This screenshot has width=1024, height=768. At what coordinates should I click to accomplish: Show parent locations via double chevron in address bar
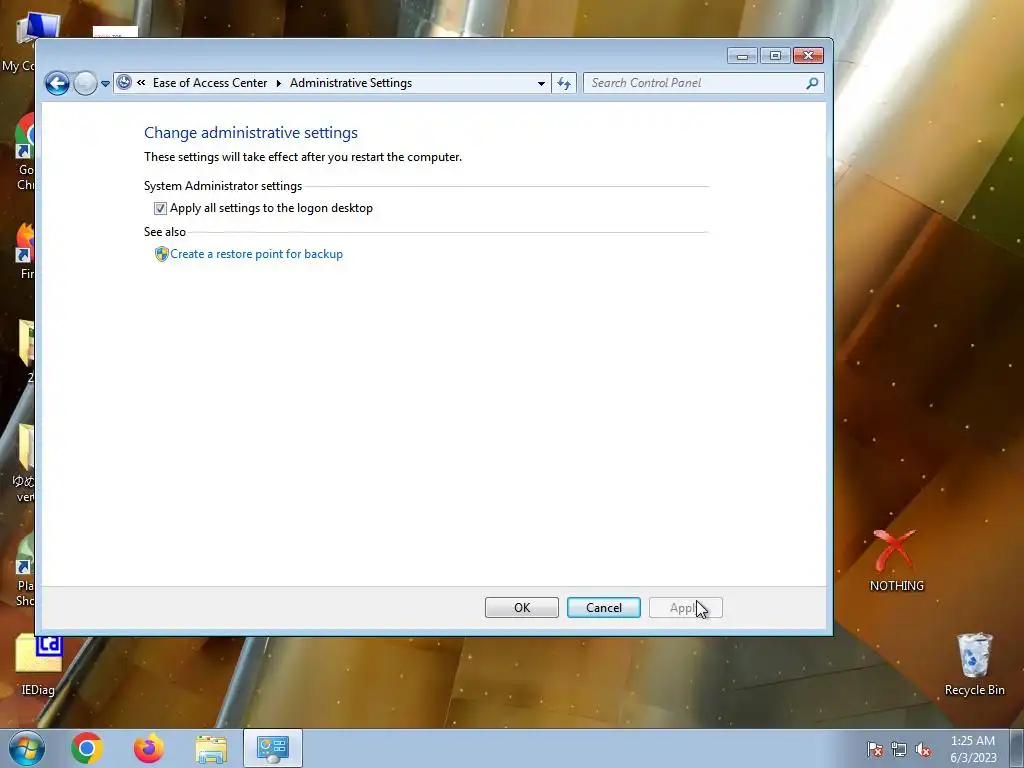[141, 82]
